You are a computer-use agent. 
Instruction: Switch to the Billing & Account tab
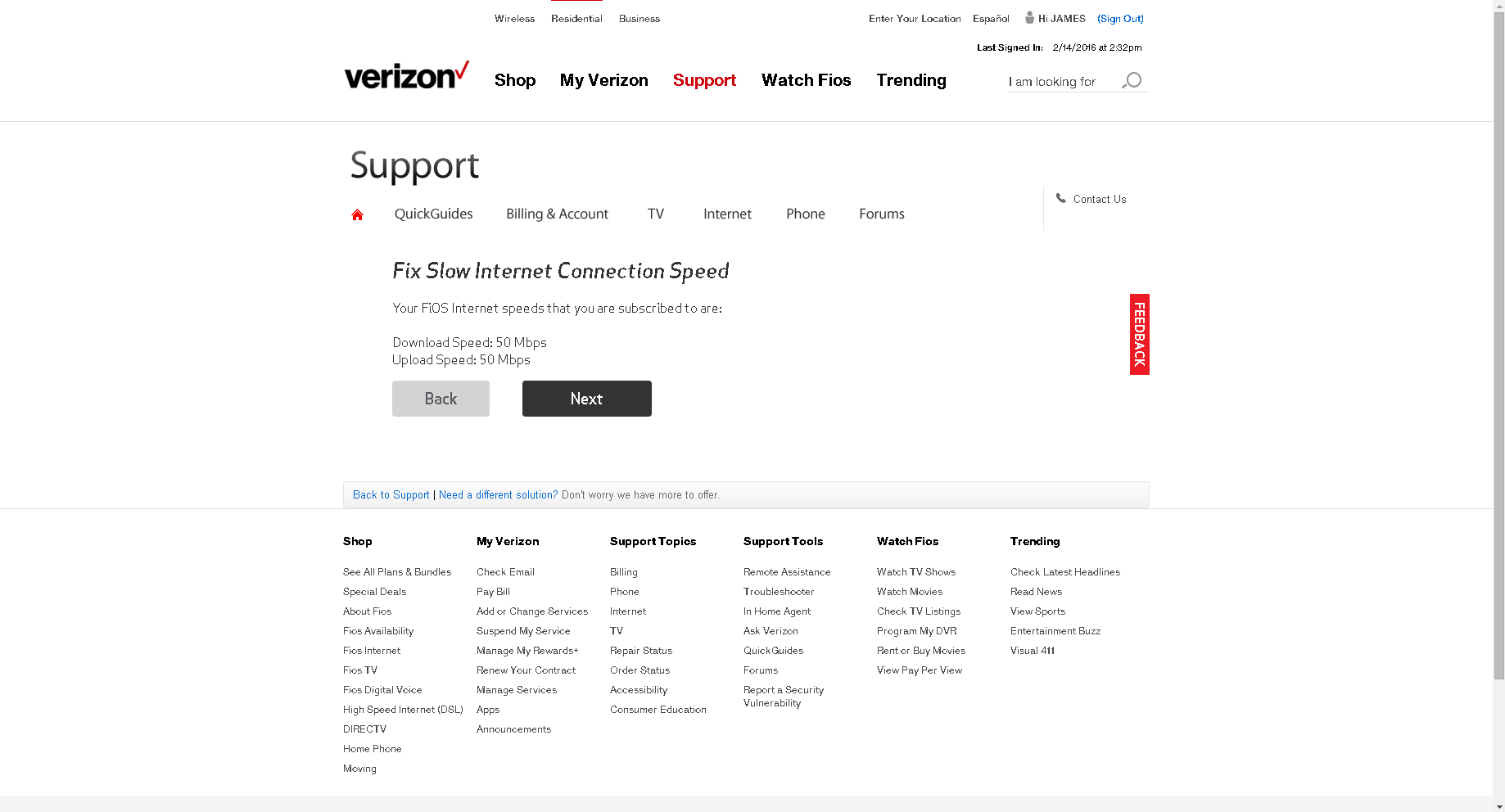557,214
